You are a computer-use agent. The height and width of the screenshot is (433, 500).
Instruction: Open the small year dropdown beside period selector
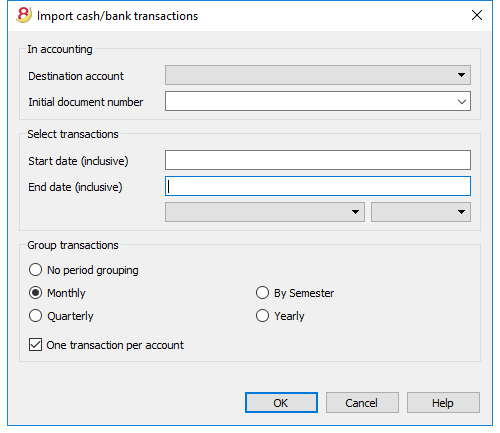pyautogui.click(x=421, y=212)
